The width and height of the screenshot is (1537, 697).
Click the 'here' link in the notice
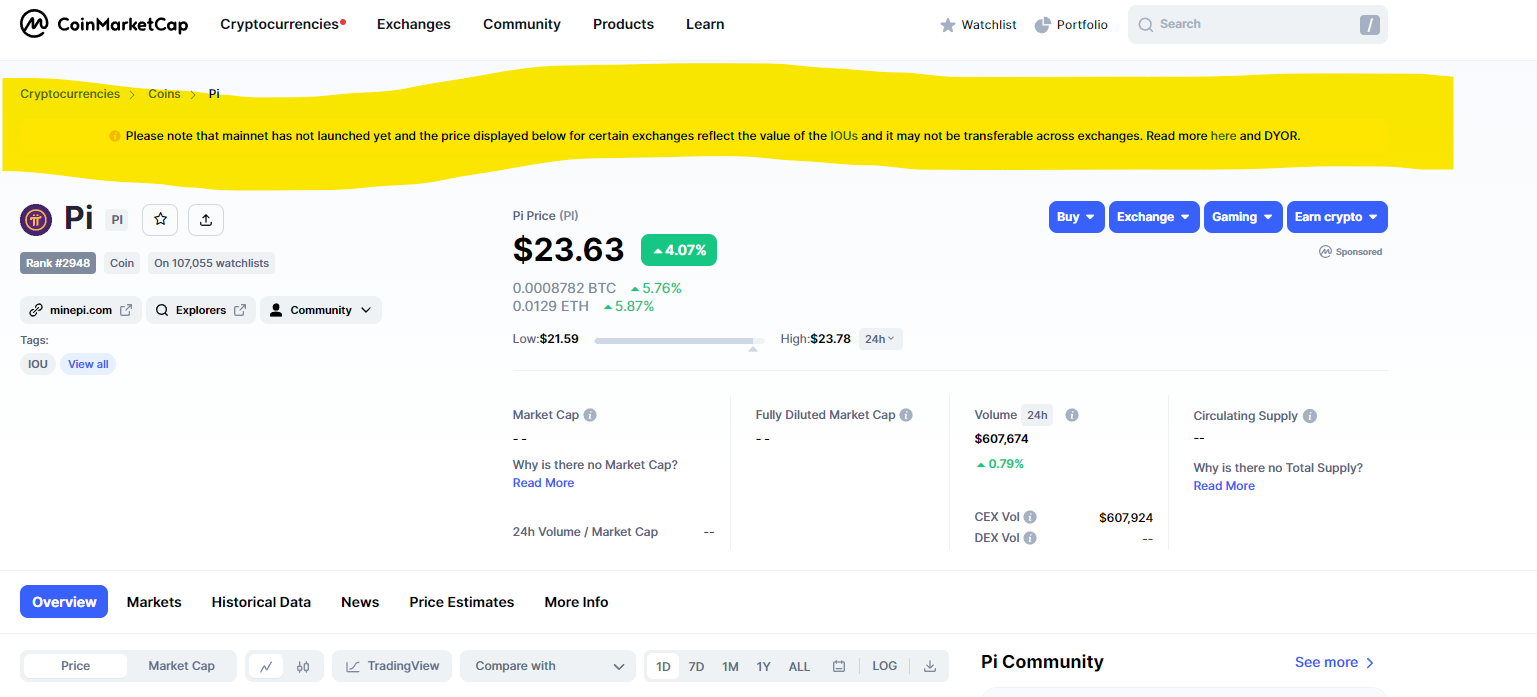tap(1223, 136)
